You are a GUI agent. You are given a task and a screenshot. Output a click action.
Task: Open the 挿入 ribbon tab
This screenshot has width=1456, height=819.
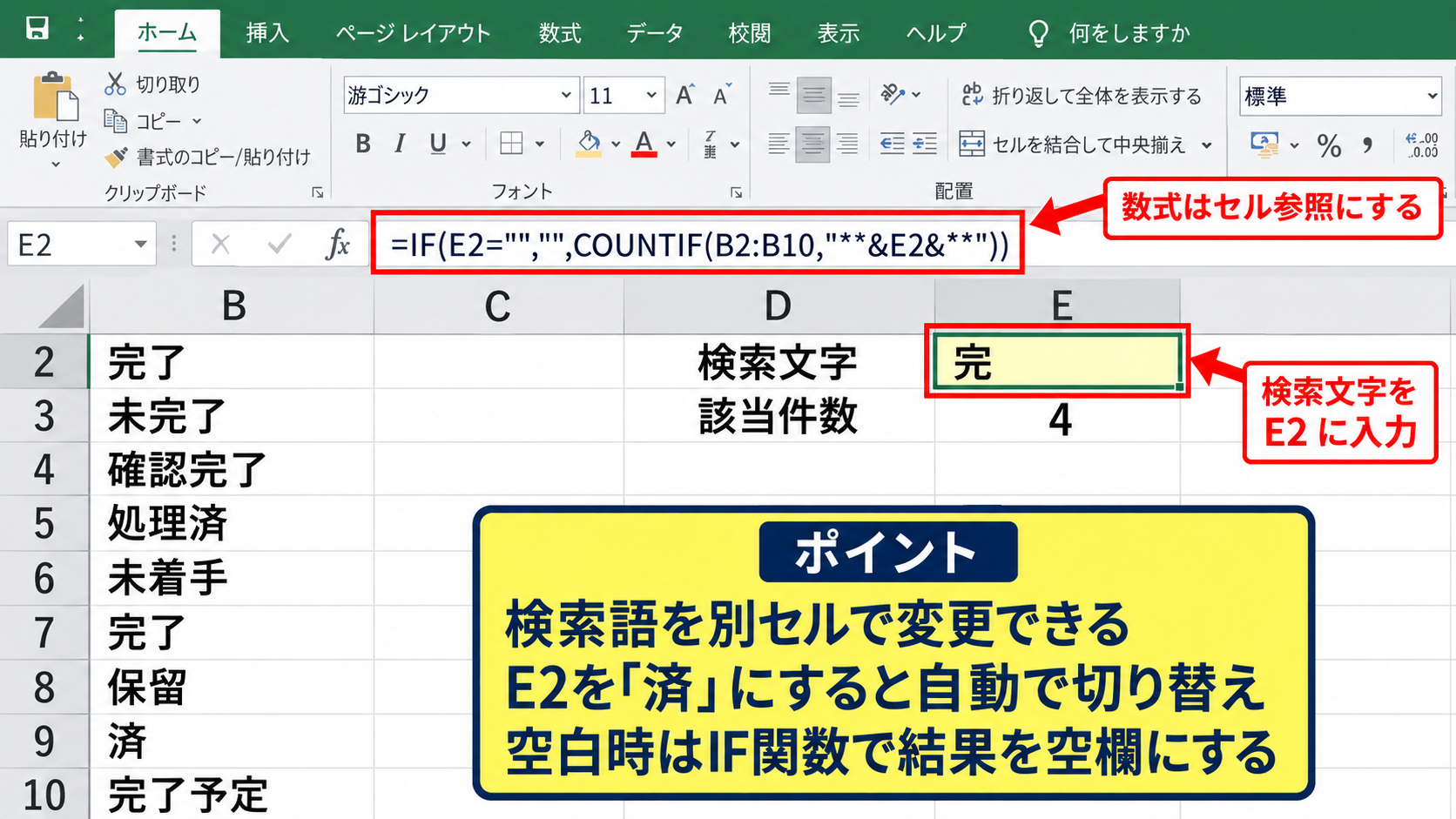(x=267, y=33)
